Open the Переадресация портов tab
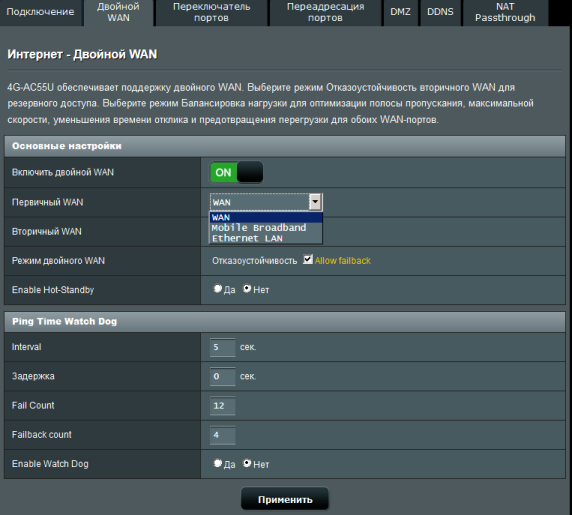The height and width of the screenshot is (515, 572). (x=325, y=13)
